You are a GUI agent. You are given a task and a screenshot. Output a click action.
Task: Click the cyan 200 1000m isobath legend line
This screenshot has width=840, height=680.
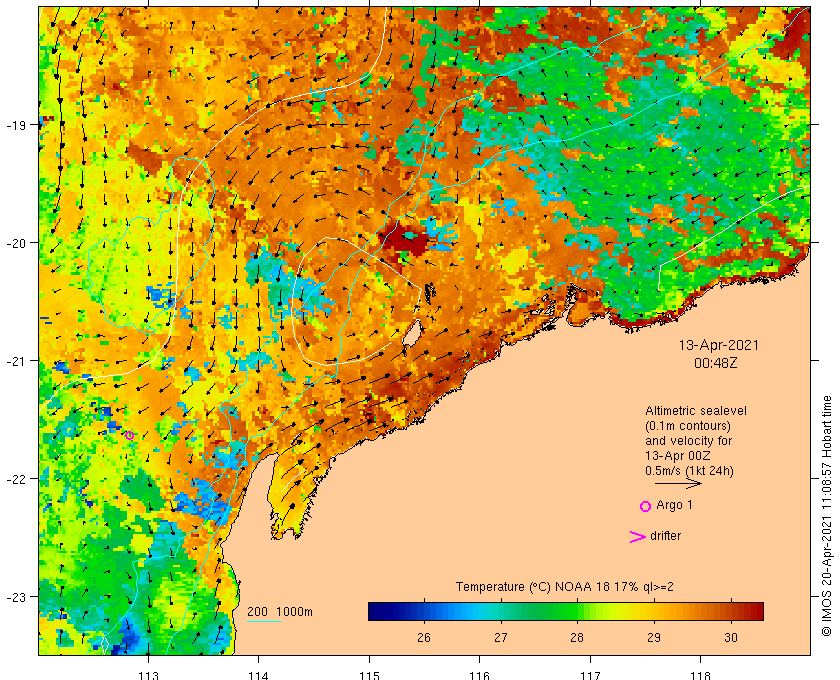click(264, 622)
